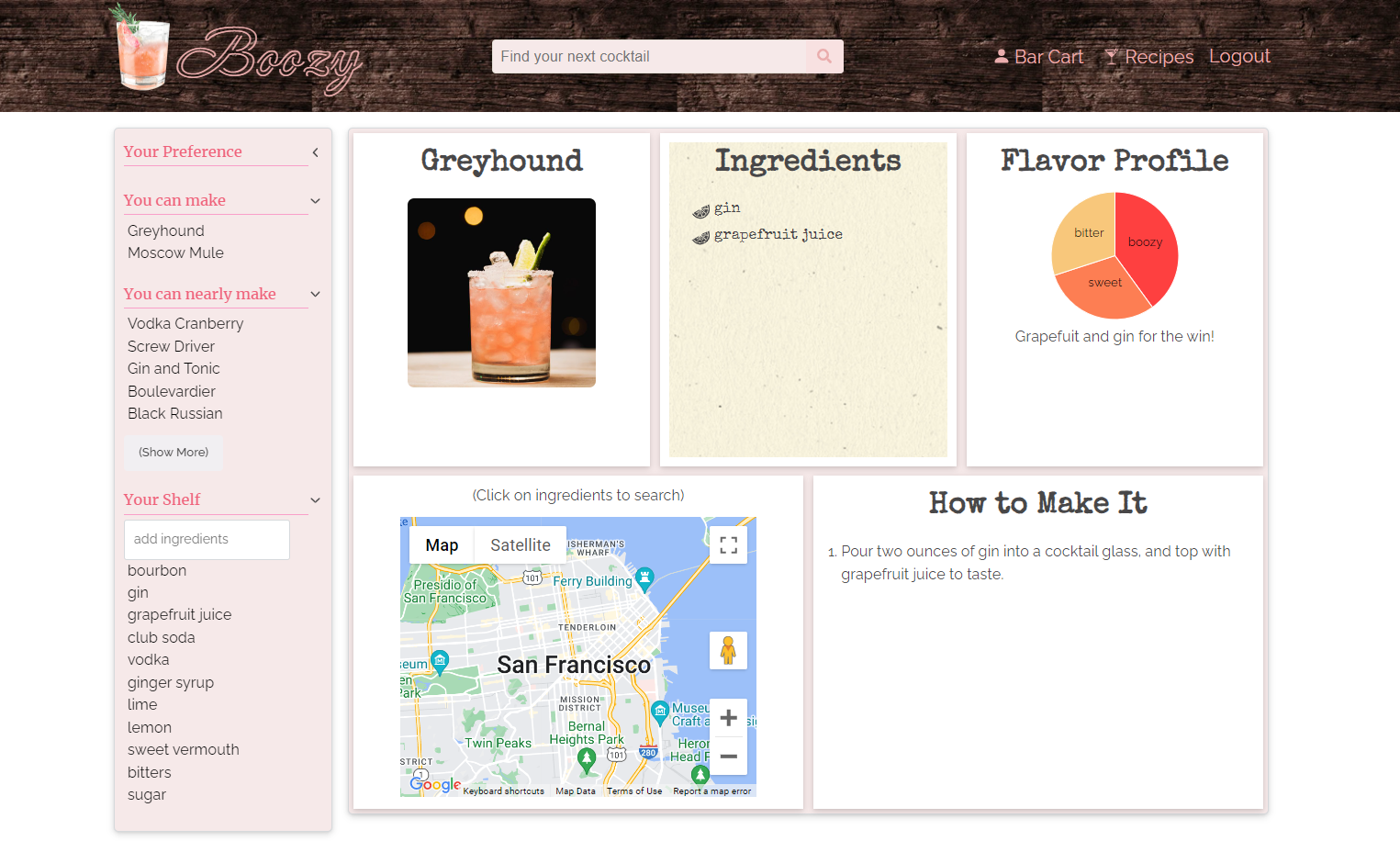Open the Boulevardier recipe
The width and height of the screenshot is (1400, 841).
[x=172, y=391]
